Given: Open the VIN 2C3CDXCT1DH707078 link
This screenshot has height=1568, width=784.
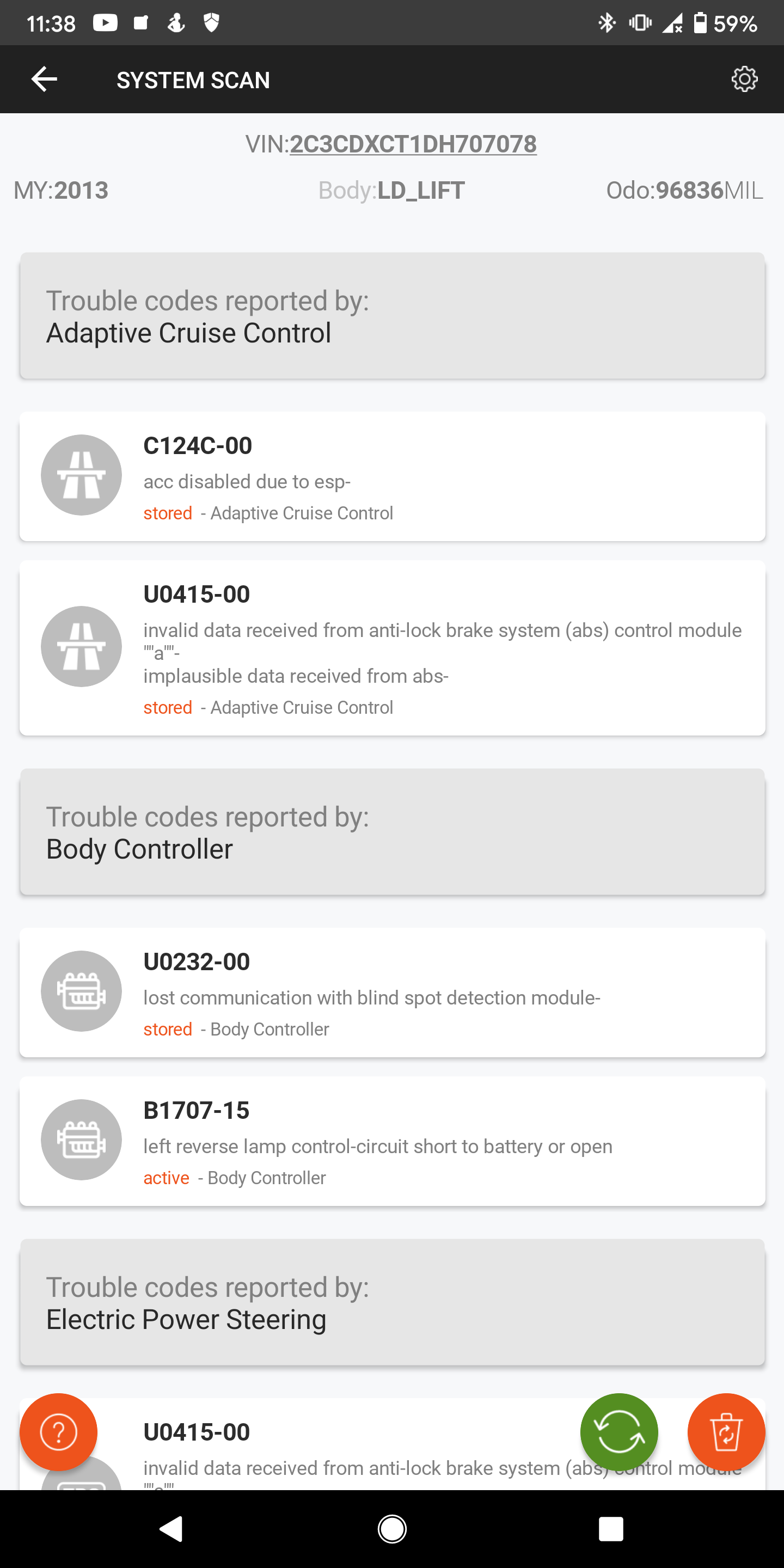Looking at the screenshot, I should 413,144.
